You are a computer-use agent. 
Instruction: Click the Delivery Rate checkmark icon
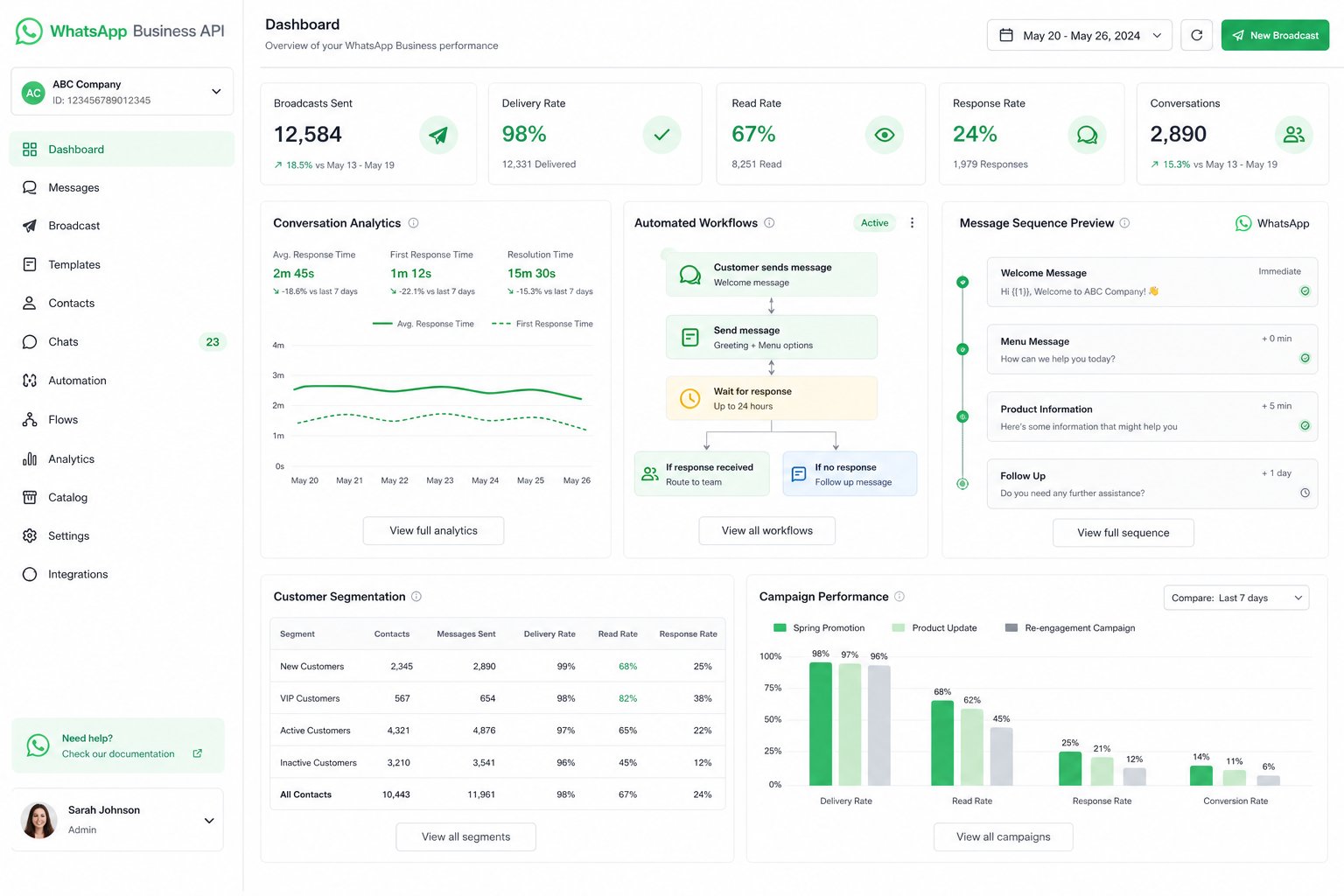661,135
